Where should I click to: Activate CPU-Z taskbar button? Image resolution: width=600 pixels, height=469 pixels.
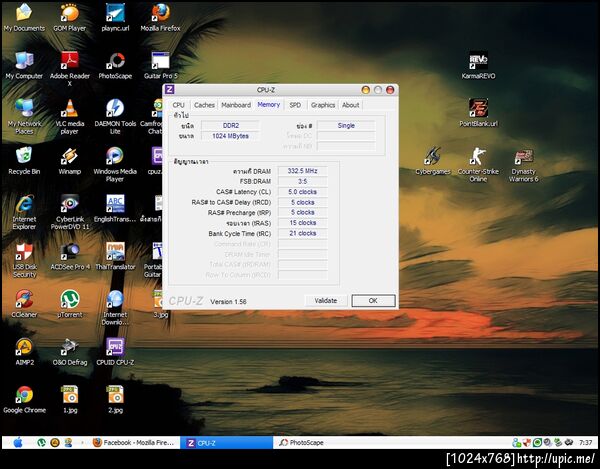tap(227, 443)
